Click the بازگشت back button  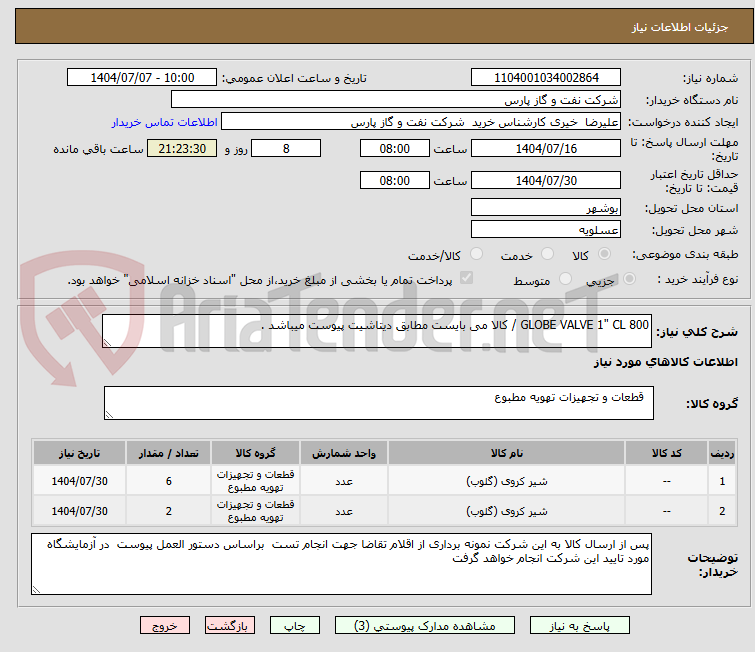pos(231,625)
